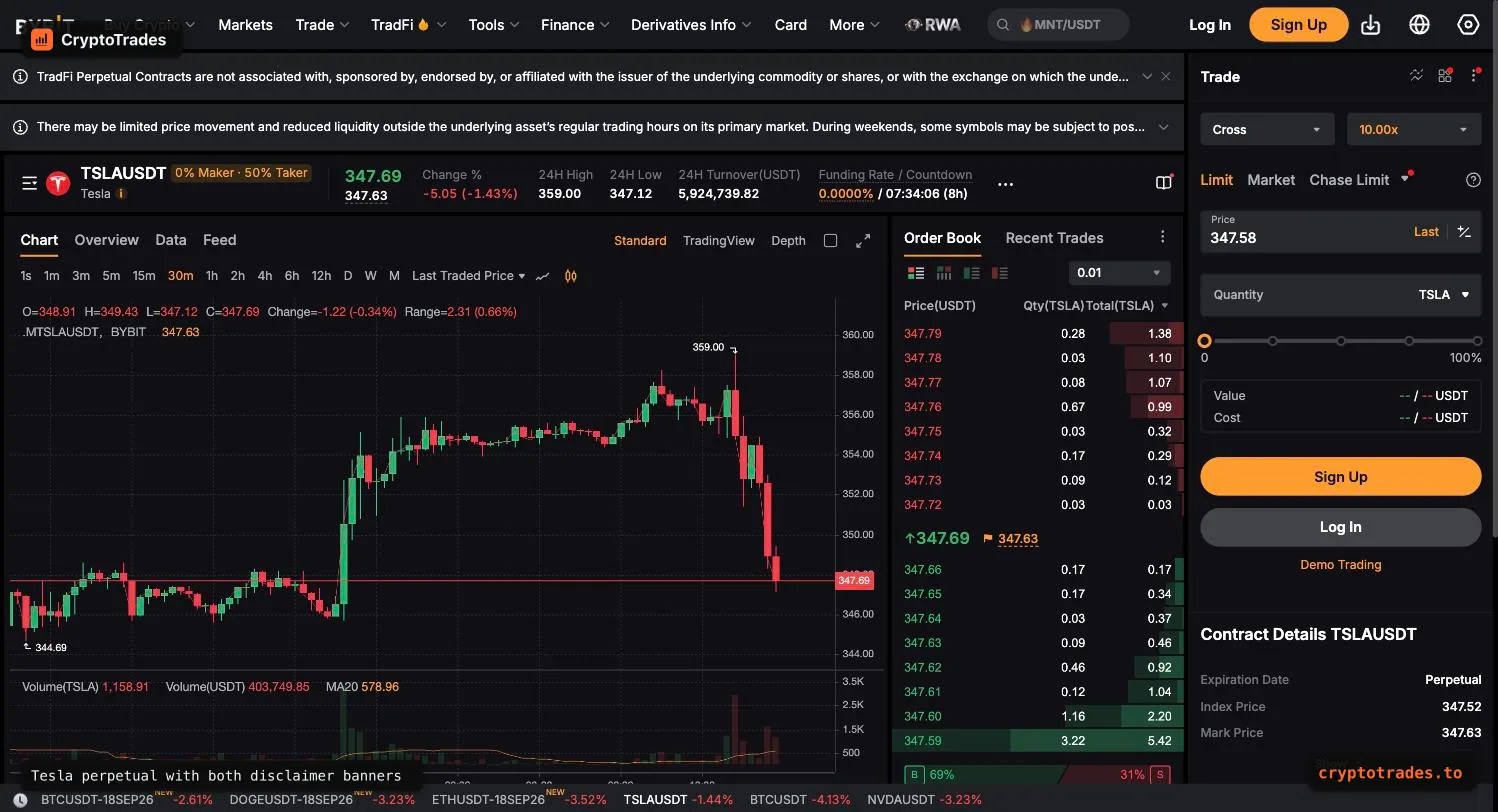Select the 4h timeframe

click(265, 276)
